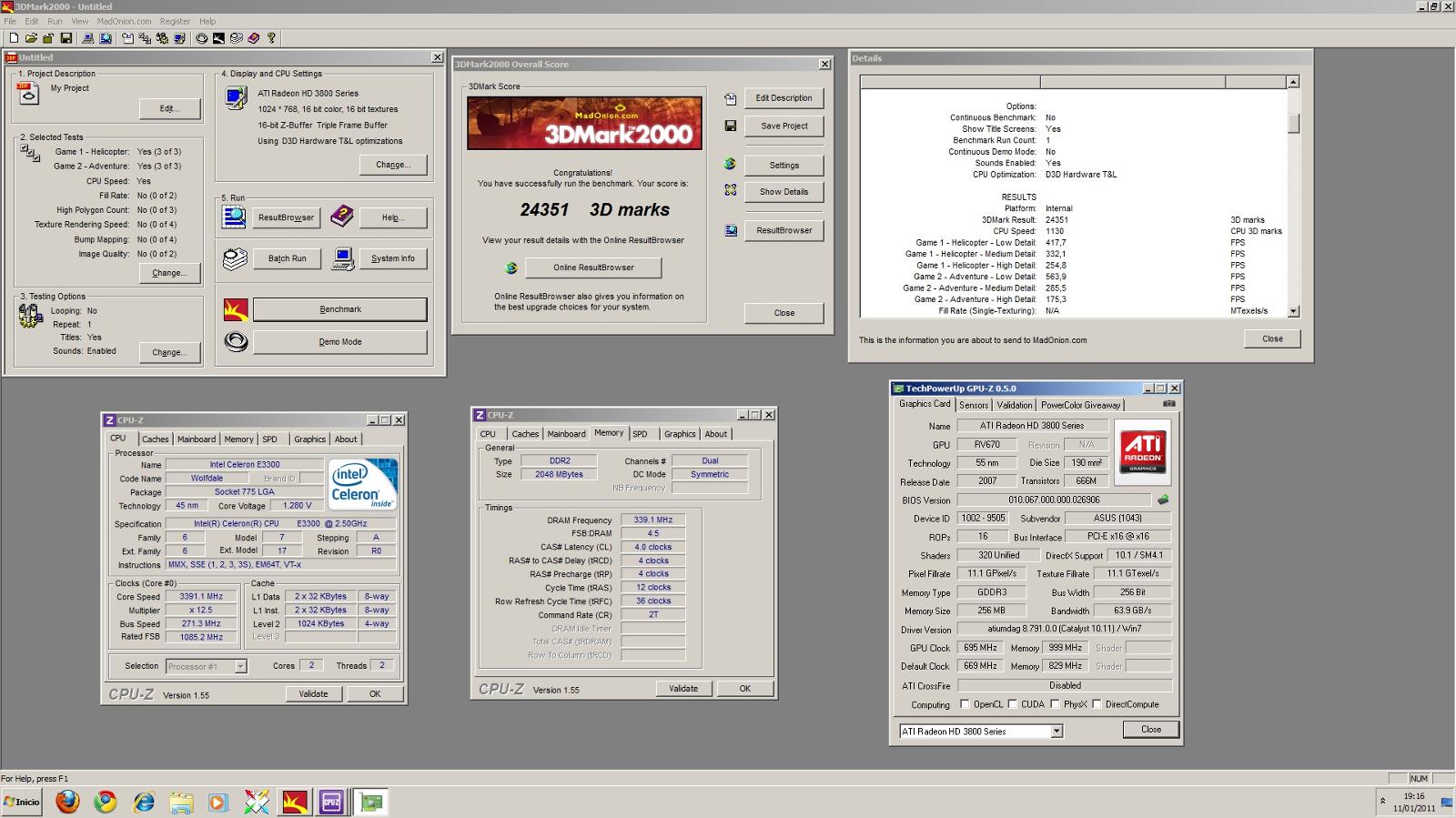Switch to CPU-Z taskbar button
This screenshot has width=1456, height=818.
(x=331, y=802)
